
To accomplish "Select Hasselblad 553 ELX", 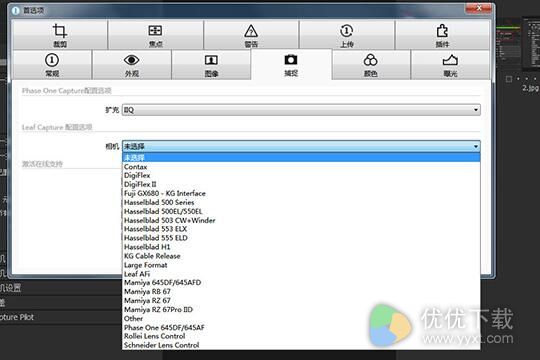I will click(301, 229).
